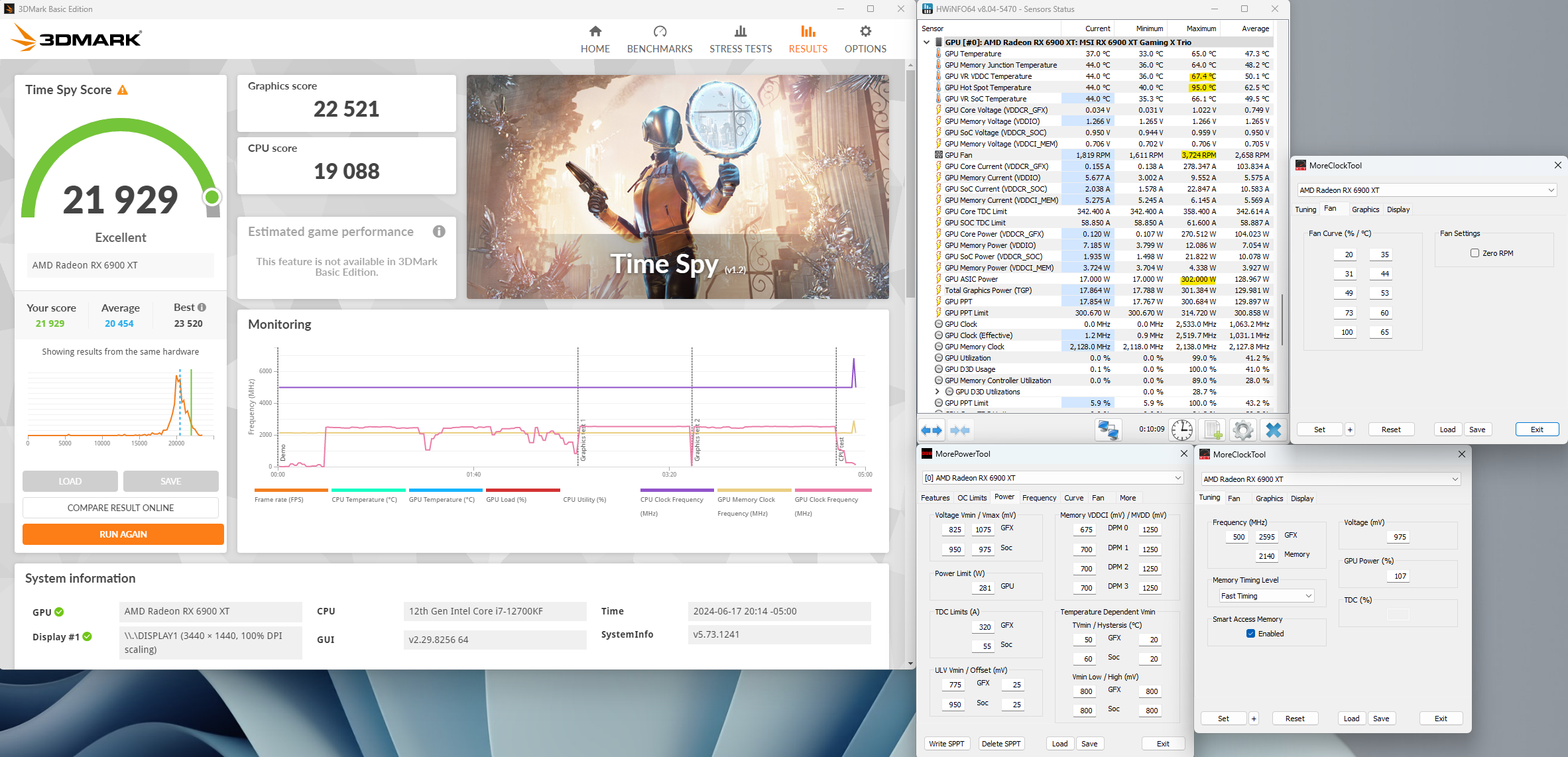Click the GPU Temperature thermometer icon
The width and height of the screenshot is (1568, 757).
tap(938, 54)
